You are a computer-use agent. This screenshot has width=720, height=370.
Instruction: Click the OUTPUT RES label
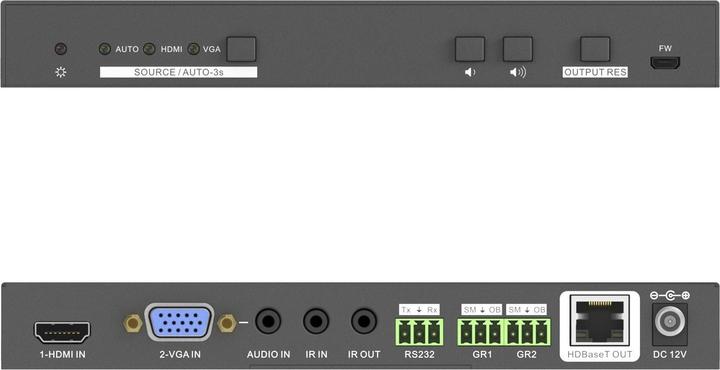click(x=595, y=73)
